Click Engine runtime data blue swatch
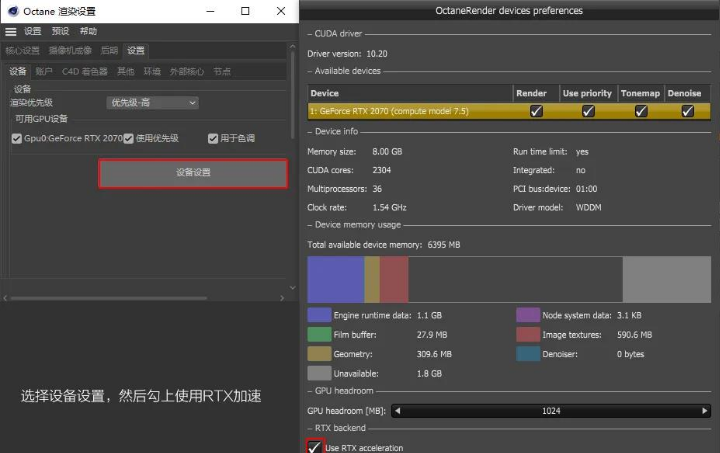 (319, 315)
